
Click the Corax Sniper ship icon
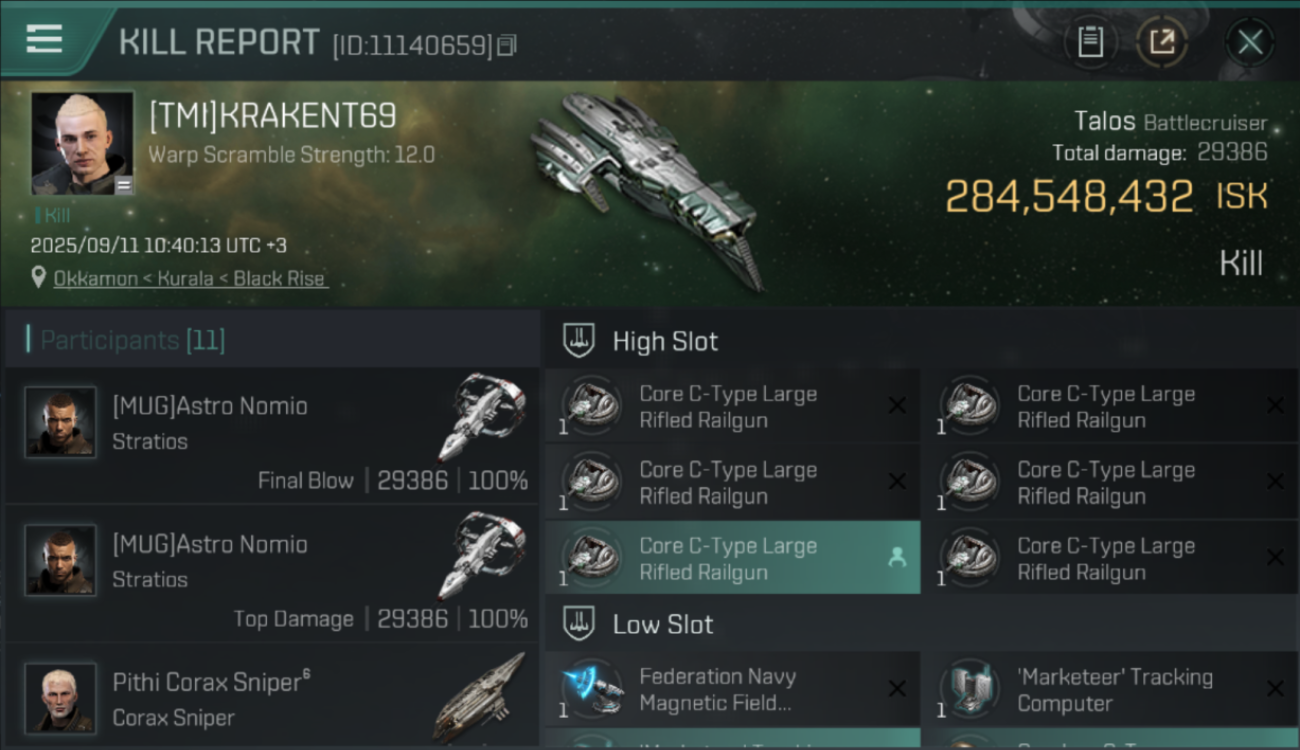[480, 697]
